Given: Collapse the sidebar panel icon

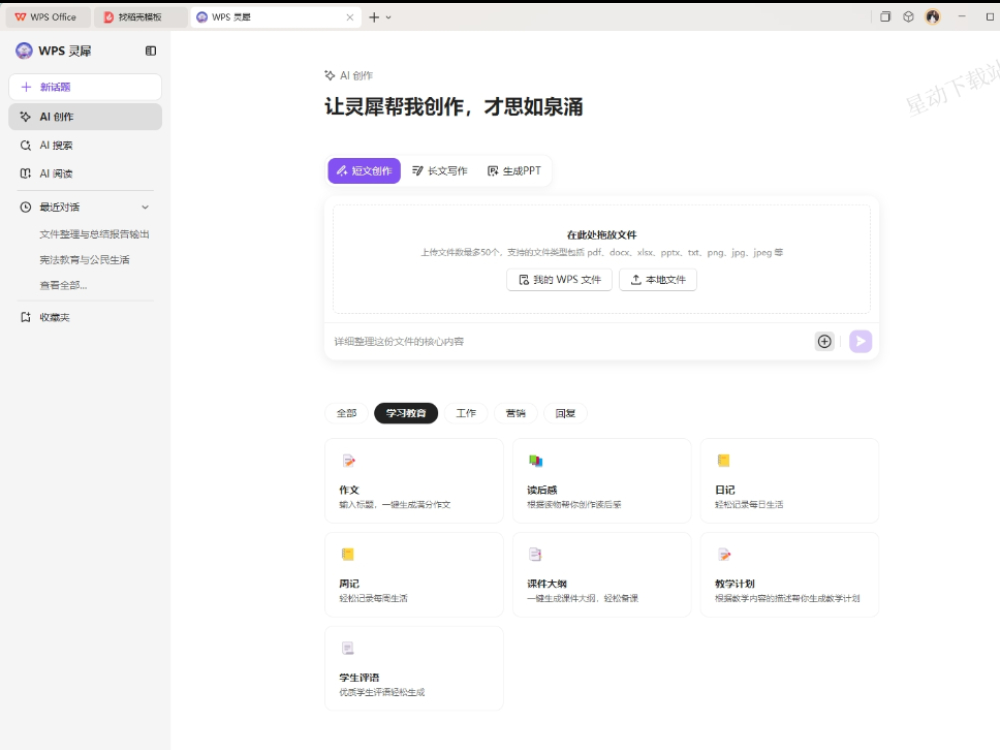Looking at the screenshot, I should tap(151, 51).
